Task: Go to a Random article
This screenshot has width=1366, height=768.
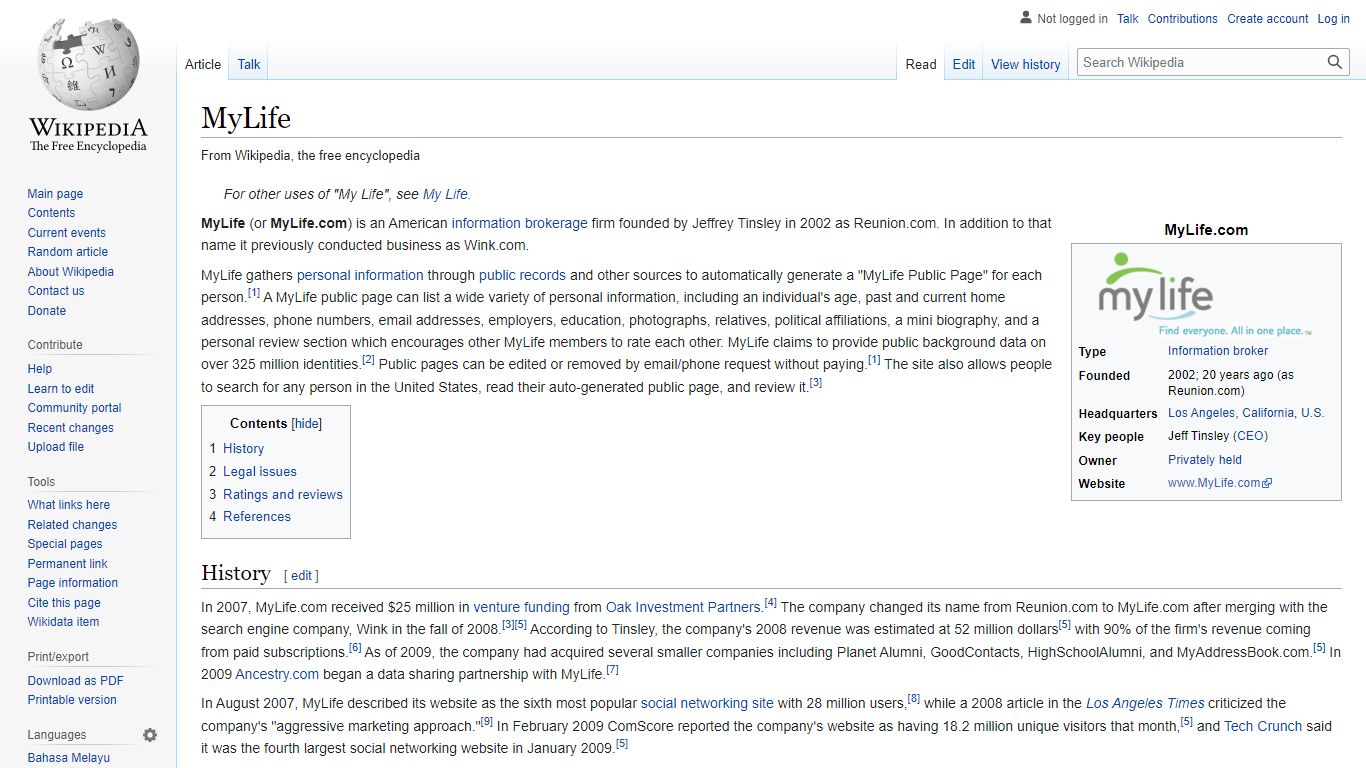Action: (x=67, y=252)
